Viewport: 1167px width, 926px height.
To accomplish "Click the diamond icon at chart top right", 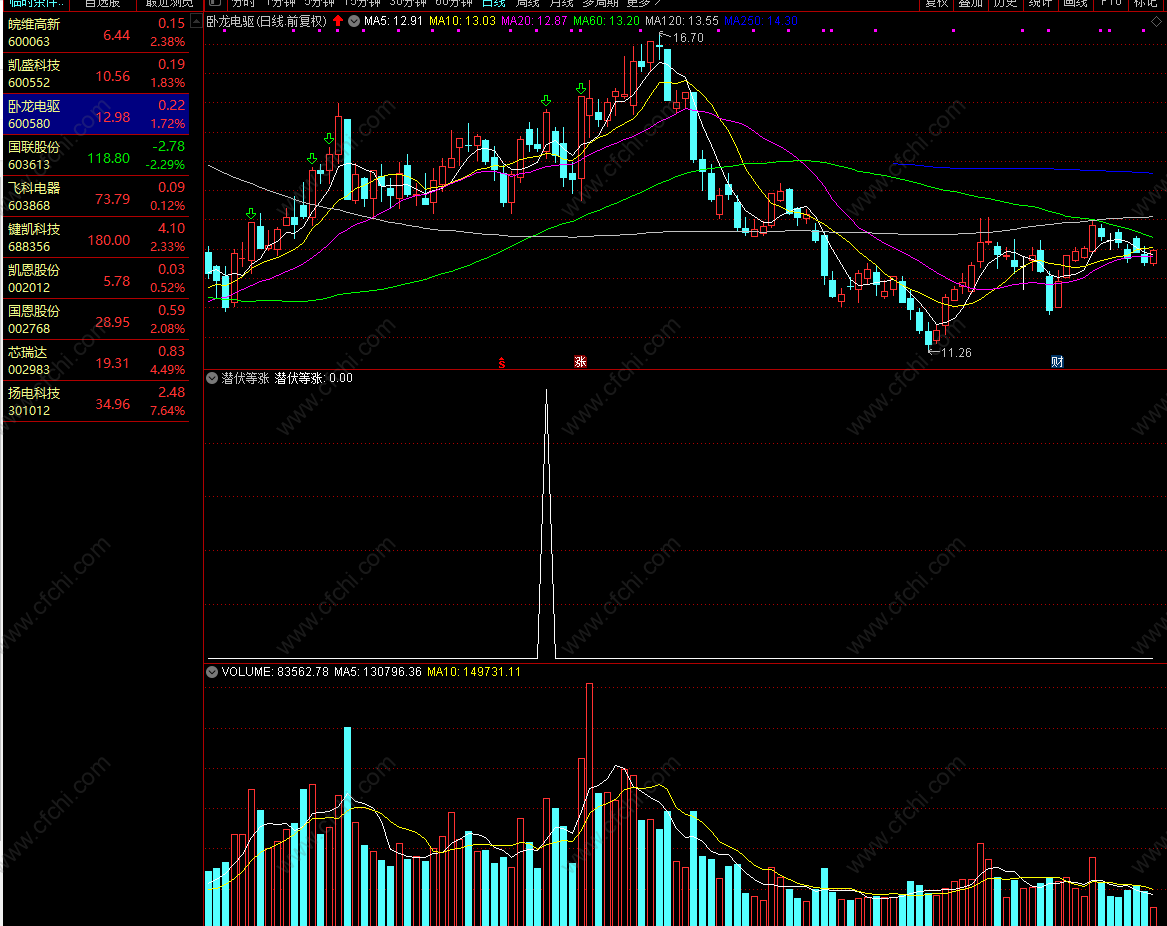I will pos(1156,22).
